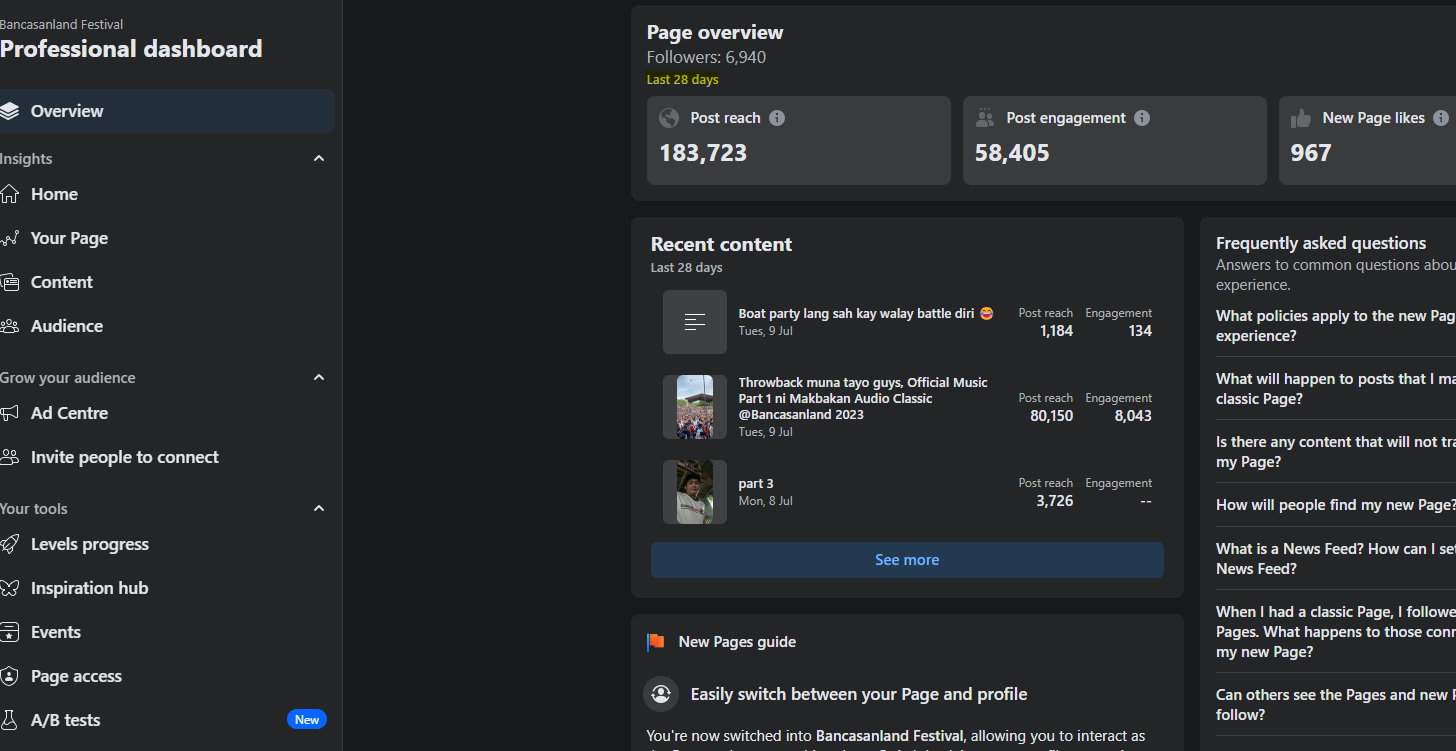Open the 'part 3' post title

click(x=756, y=484)
